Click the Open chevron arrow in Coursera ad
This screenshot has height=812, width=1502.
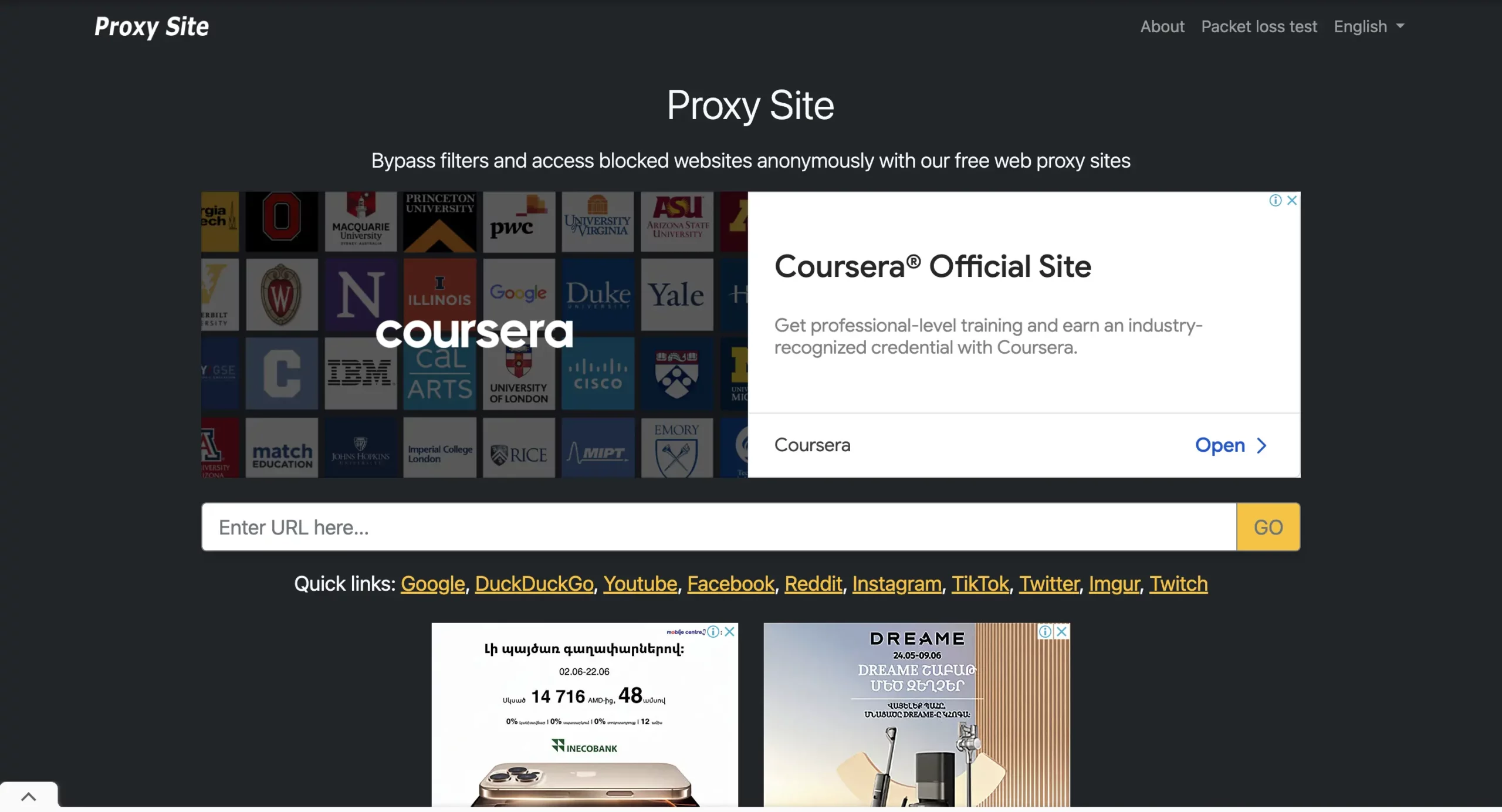[1261, 446]
